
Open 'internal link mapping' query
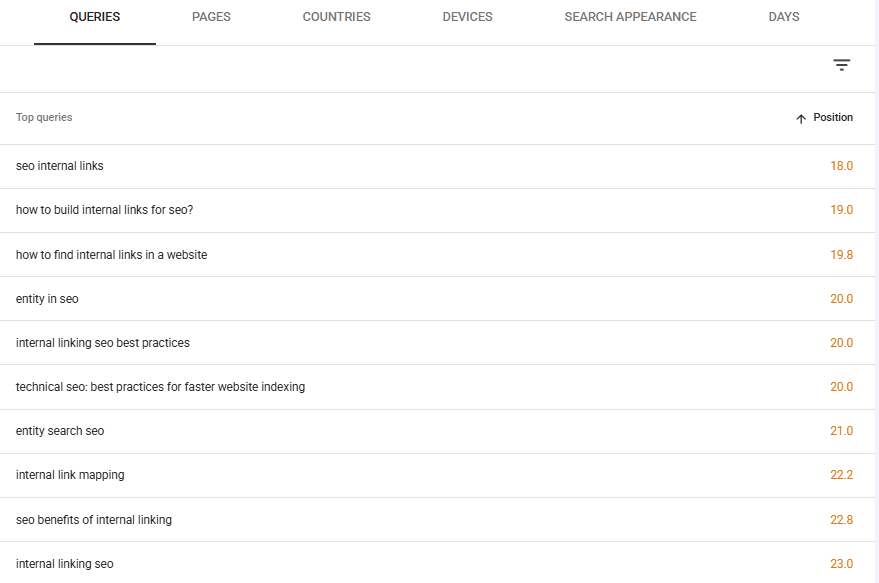tap(70, 475)
